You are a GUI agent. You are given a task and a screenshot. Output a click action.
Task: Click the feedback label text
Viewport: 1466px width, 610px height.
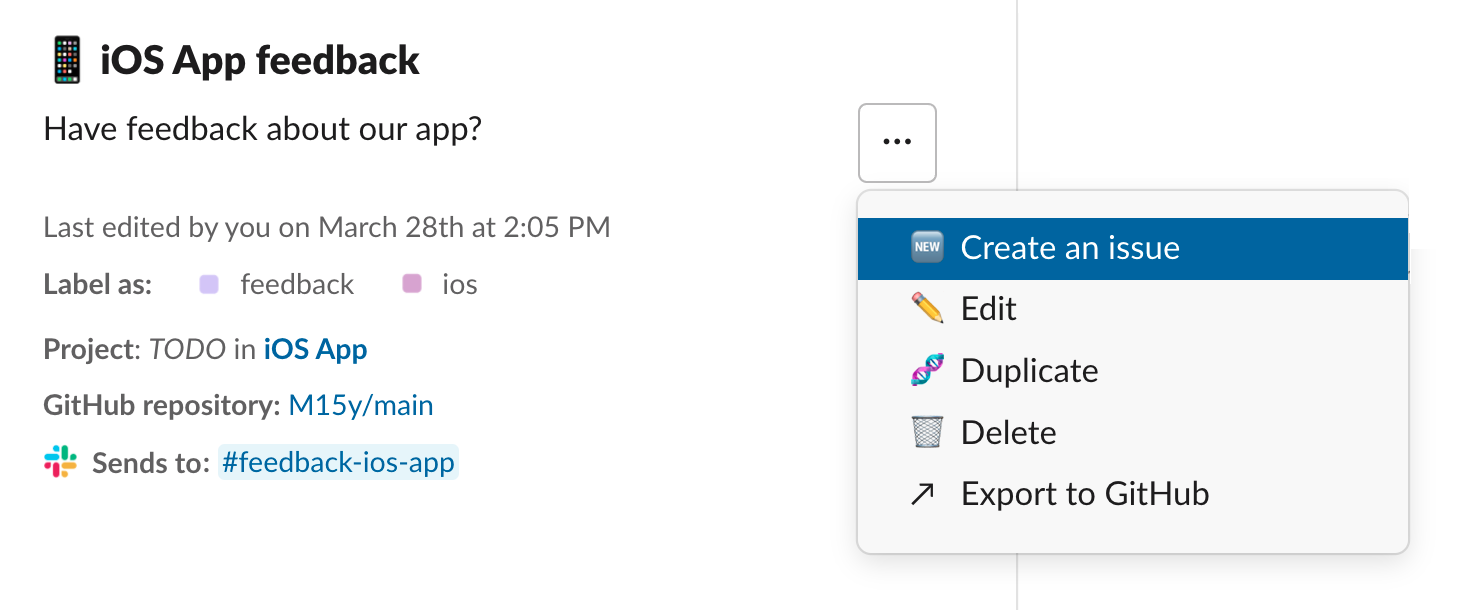point(297,285)
